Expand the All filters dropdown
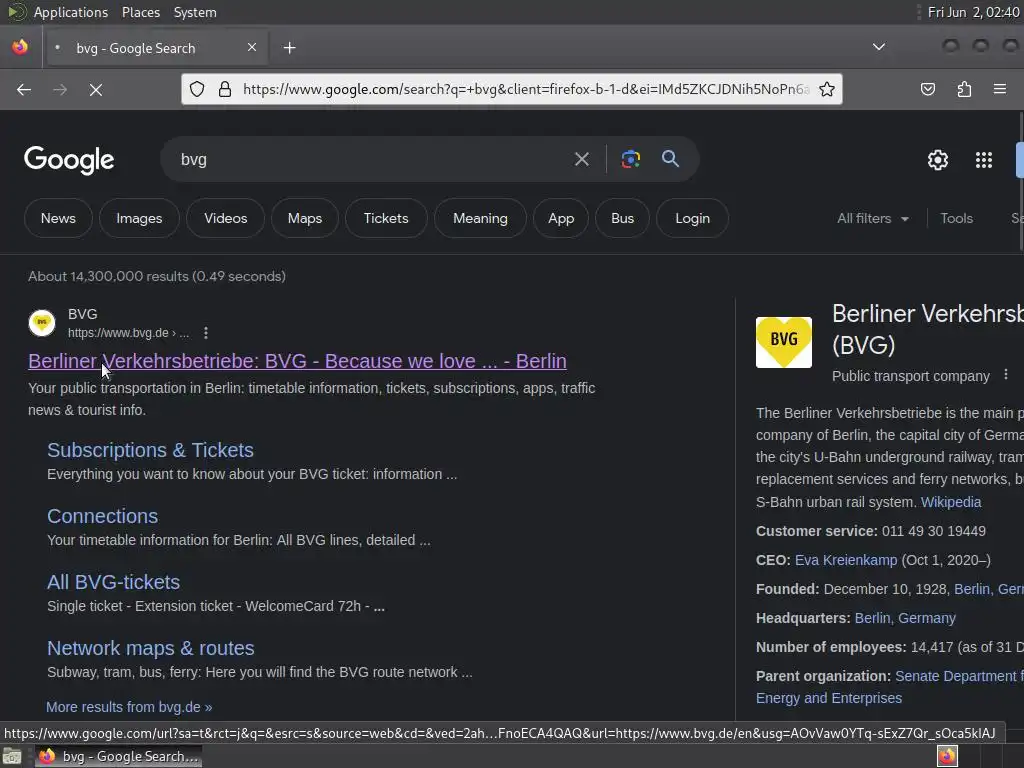 [872, 218]
